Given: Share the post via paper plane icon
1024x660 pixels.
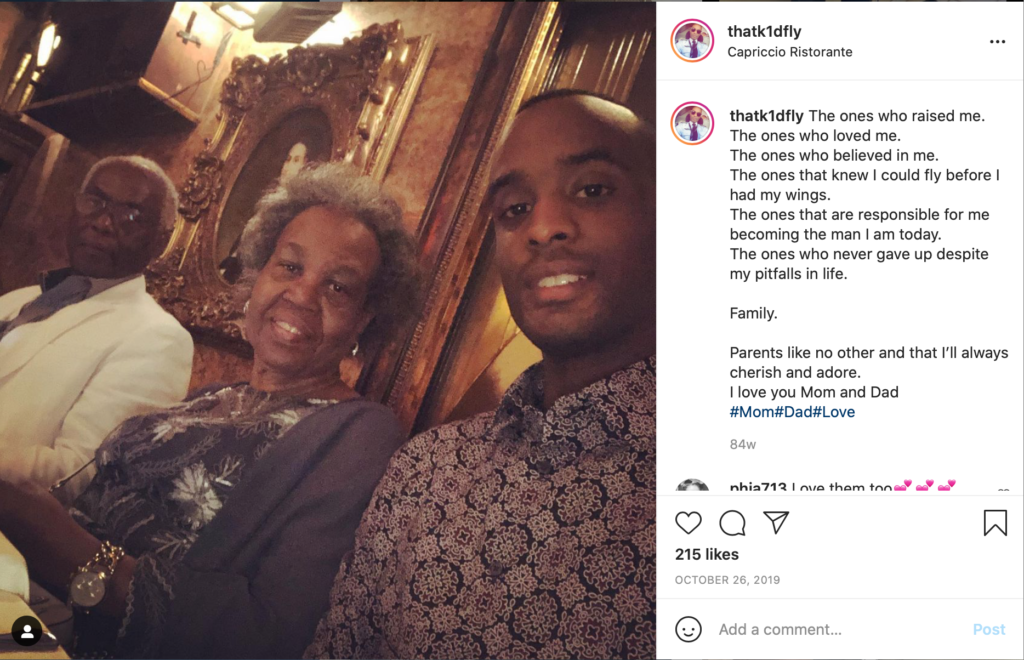Looking at the screenshot, I should click(776, 522).
